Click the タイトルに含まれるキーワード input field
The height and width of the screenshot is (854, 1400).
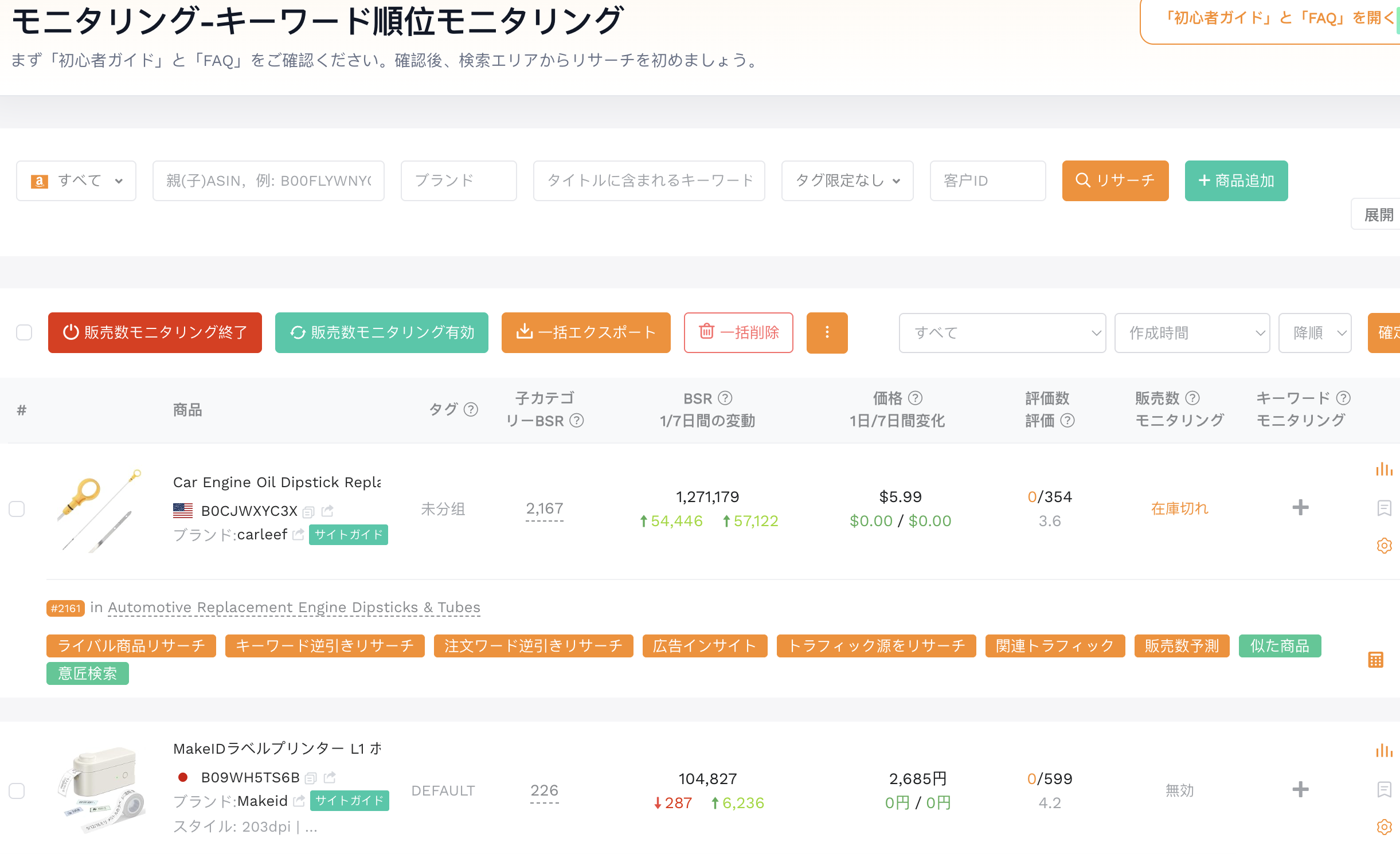point(649,181)
